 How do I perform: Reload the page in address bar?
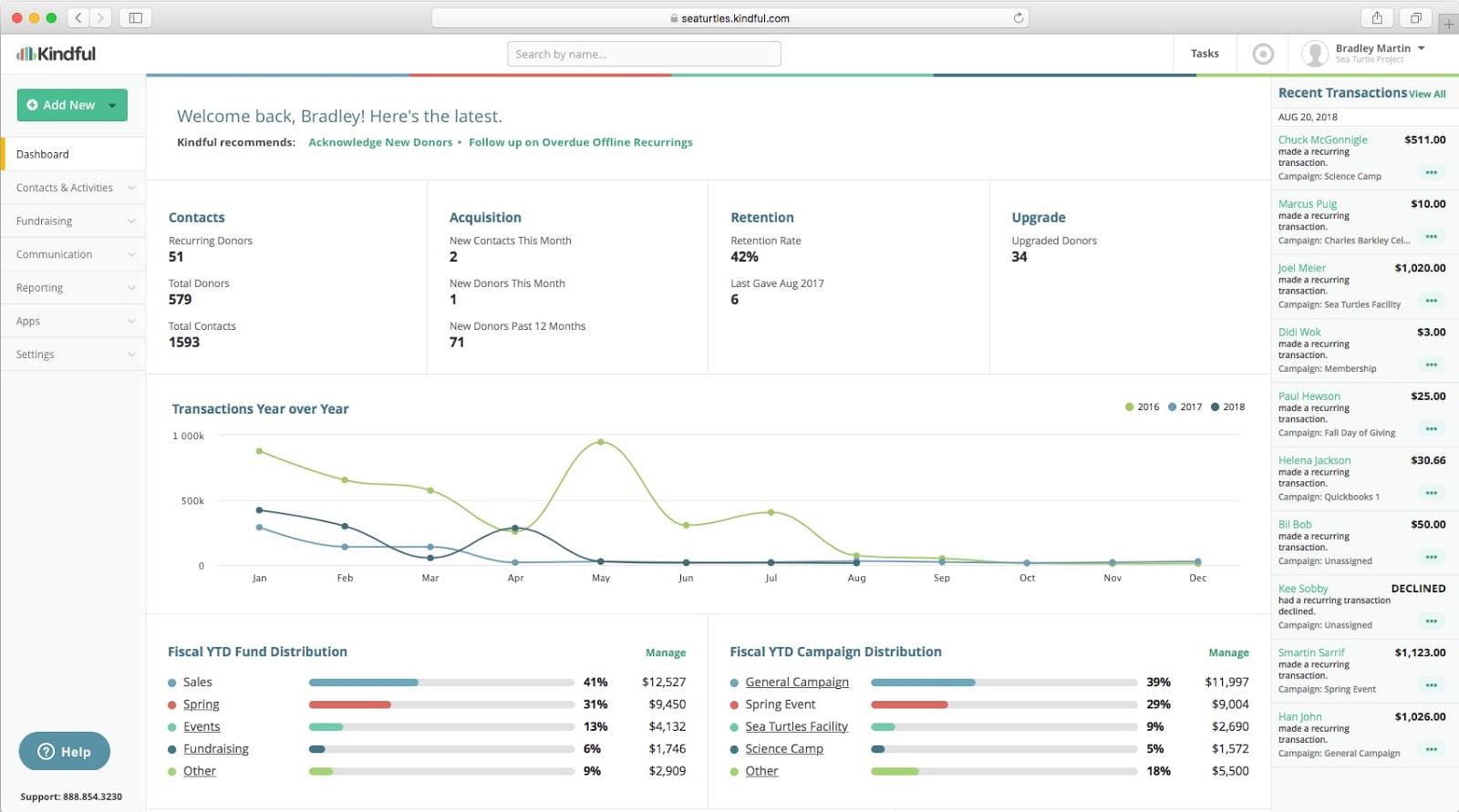pyautogui.click(x=1019, y=18)
